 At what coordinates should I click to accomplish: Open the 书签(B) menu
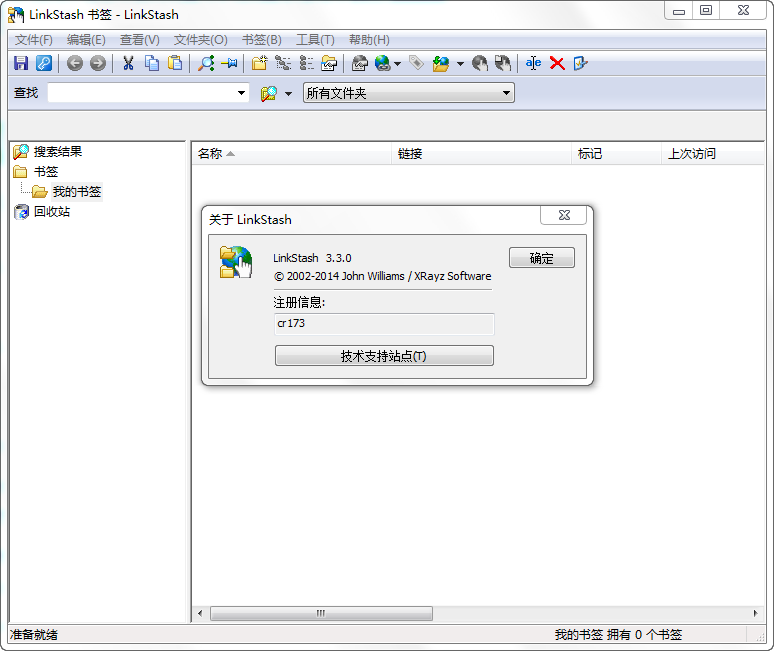point(262,40)
